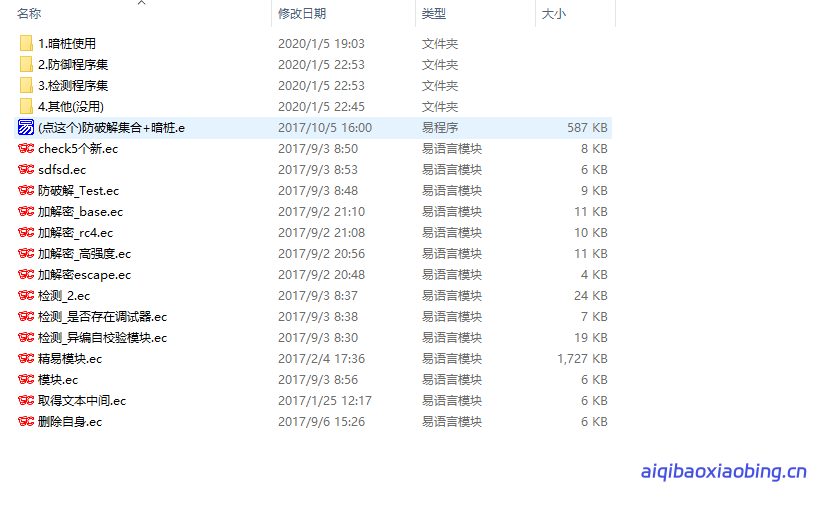
Task: Sort by the 大小 column header
Action: pyautogui.click(x=554, y=14)
